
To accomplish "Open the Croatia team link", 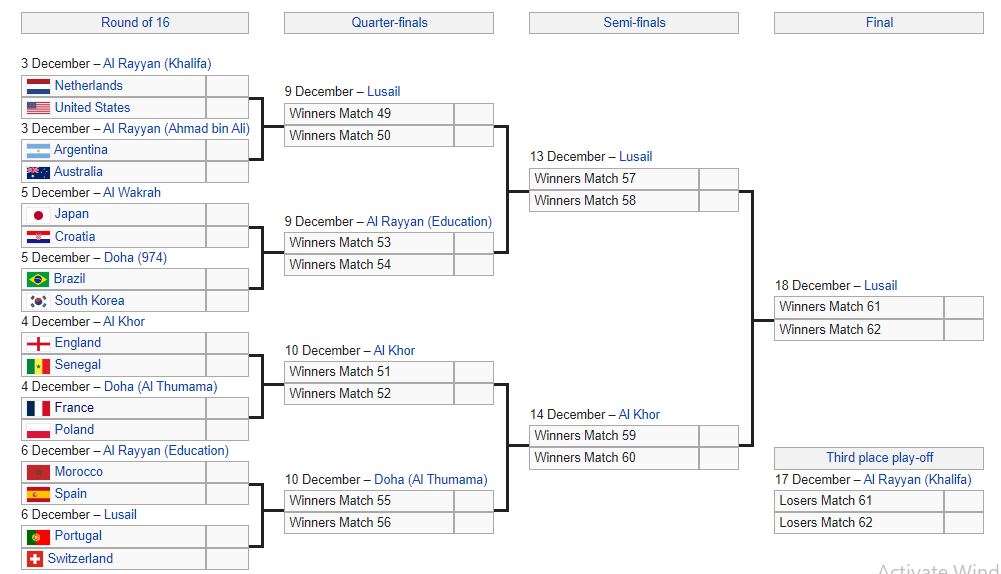I will click(x=75, y=236).
